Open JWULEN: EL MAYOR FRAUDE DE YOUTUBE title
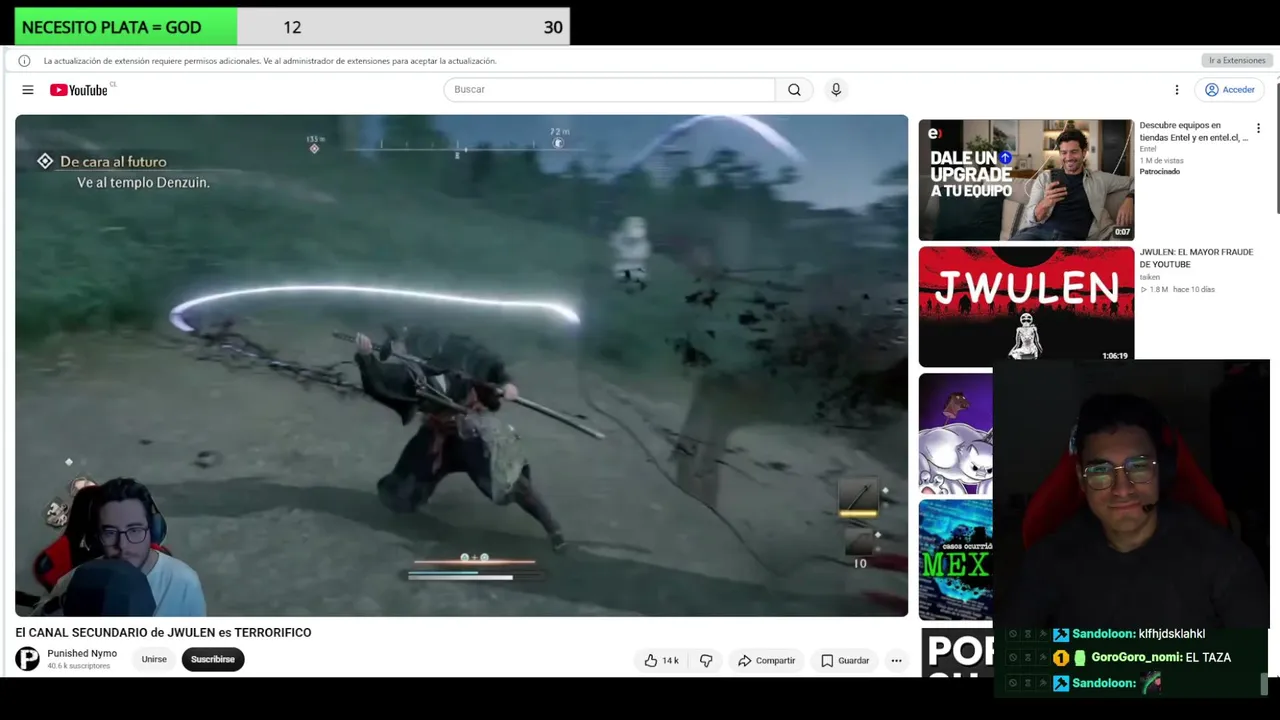The image size is (1280, 720). [1196, 258]
